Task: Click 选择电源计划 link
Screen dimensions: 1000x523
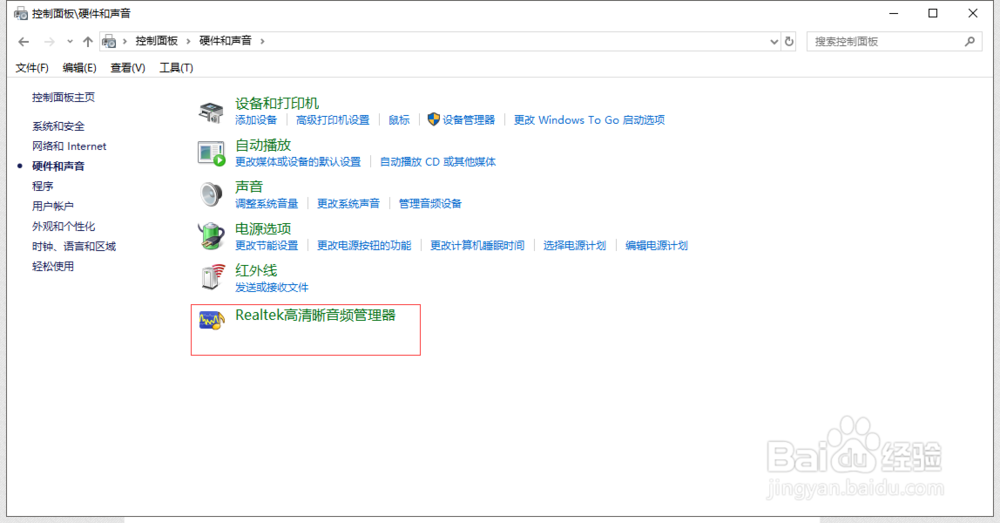Action: [575, 246]
